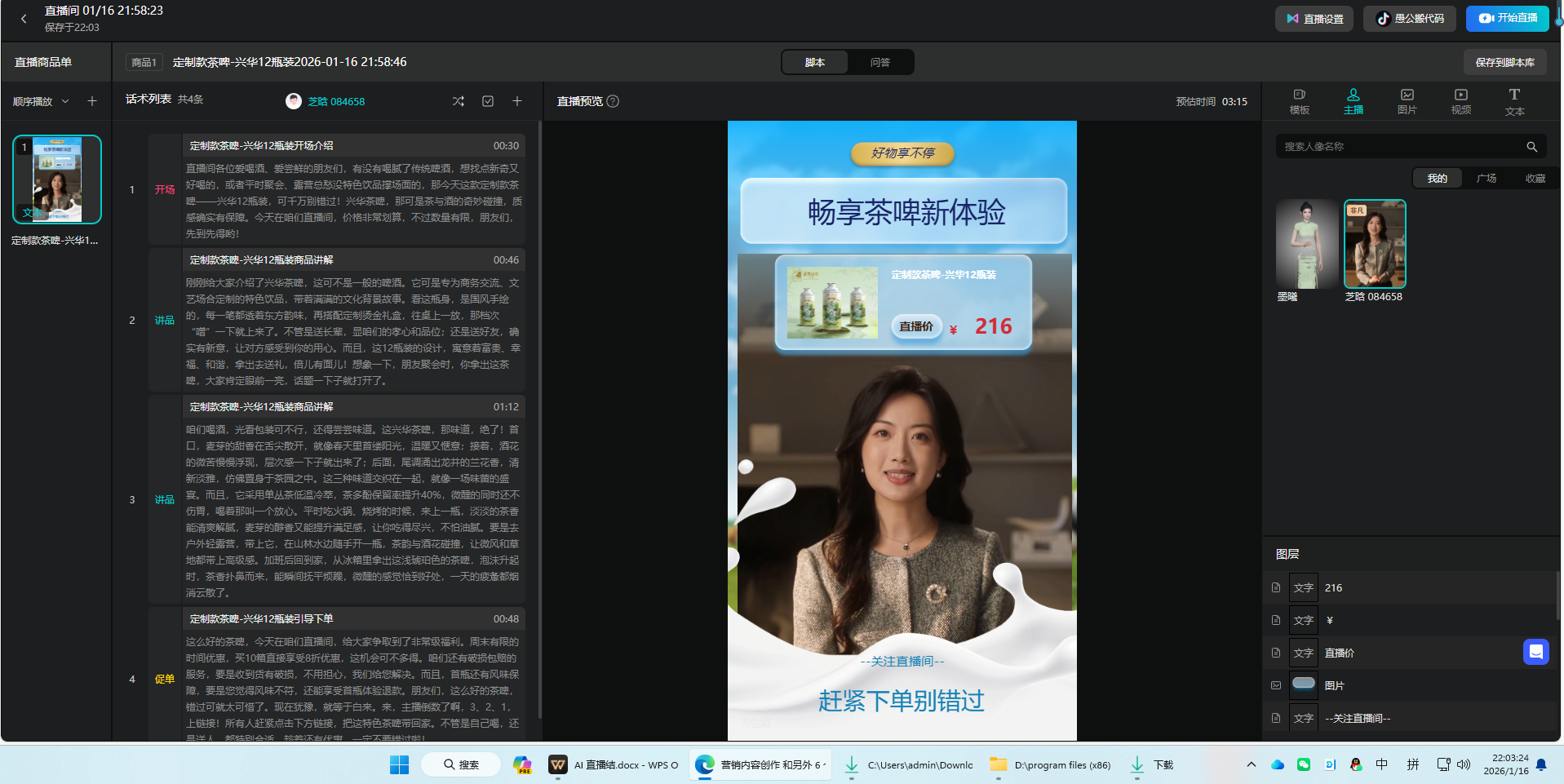Image resolution: width=1564 pixels, height=784 pixels.
Task: Open the 直播预览 help icon
Action: 614,101
